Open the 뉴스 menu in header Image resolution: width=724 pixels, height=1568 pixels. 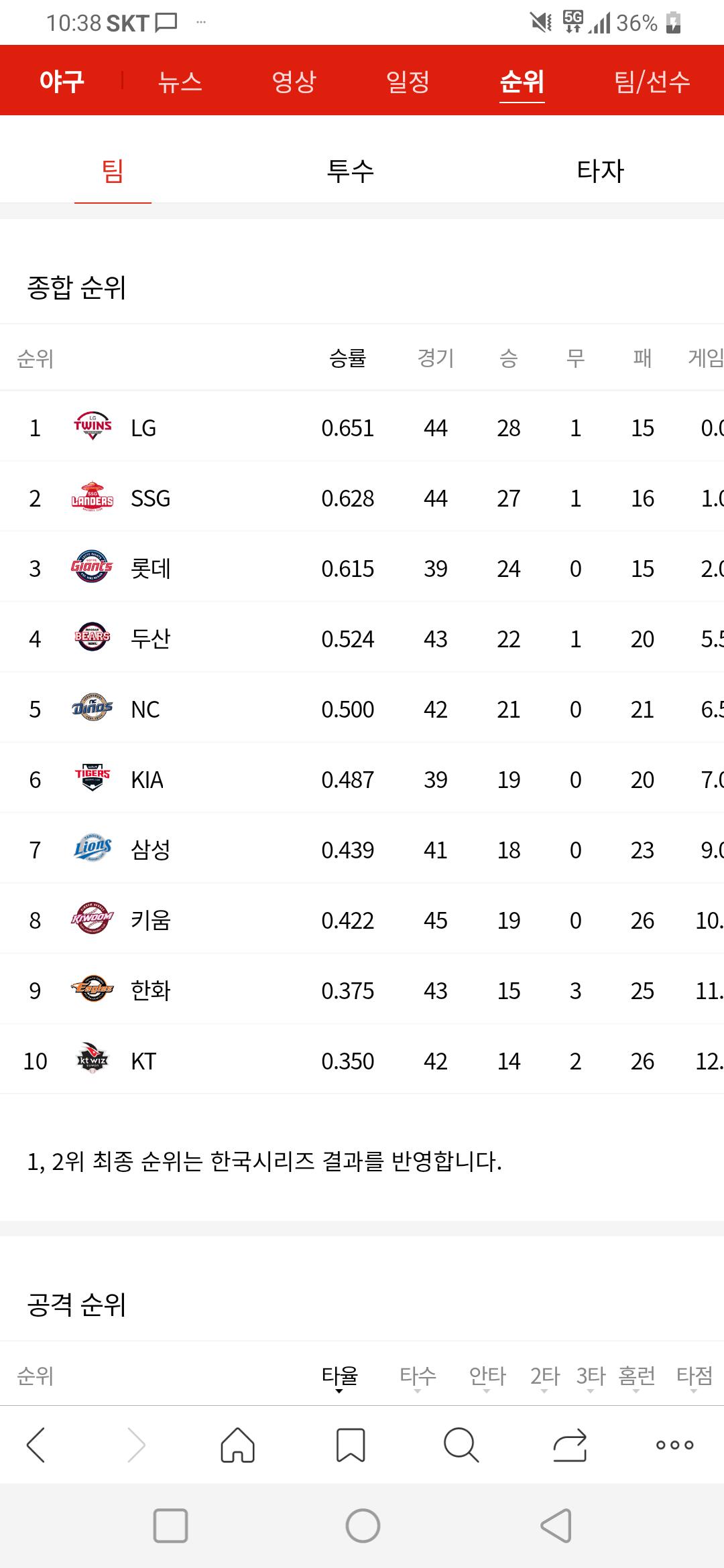[x=180, y=81]
